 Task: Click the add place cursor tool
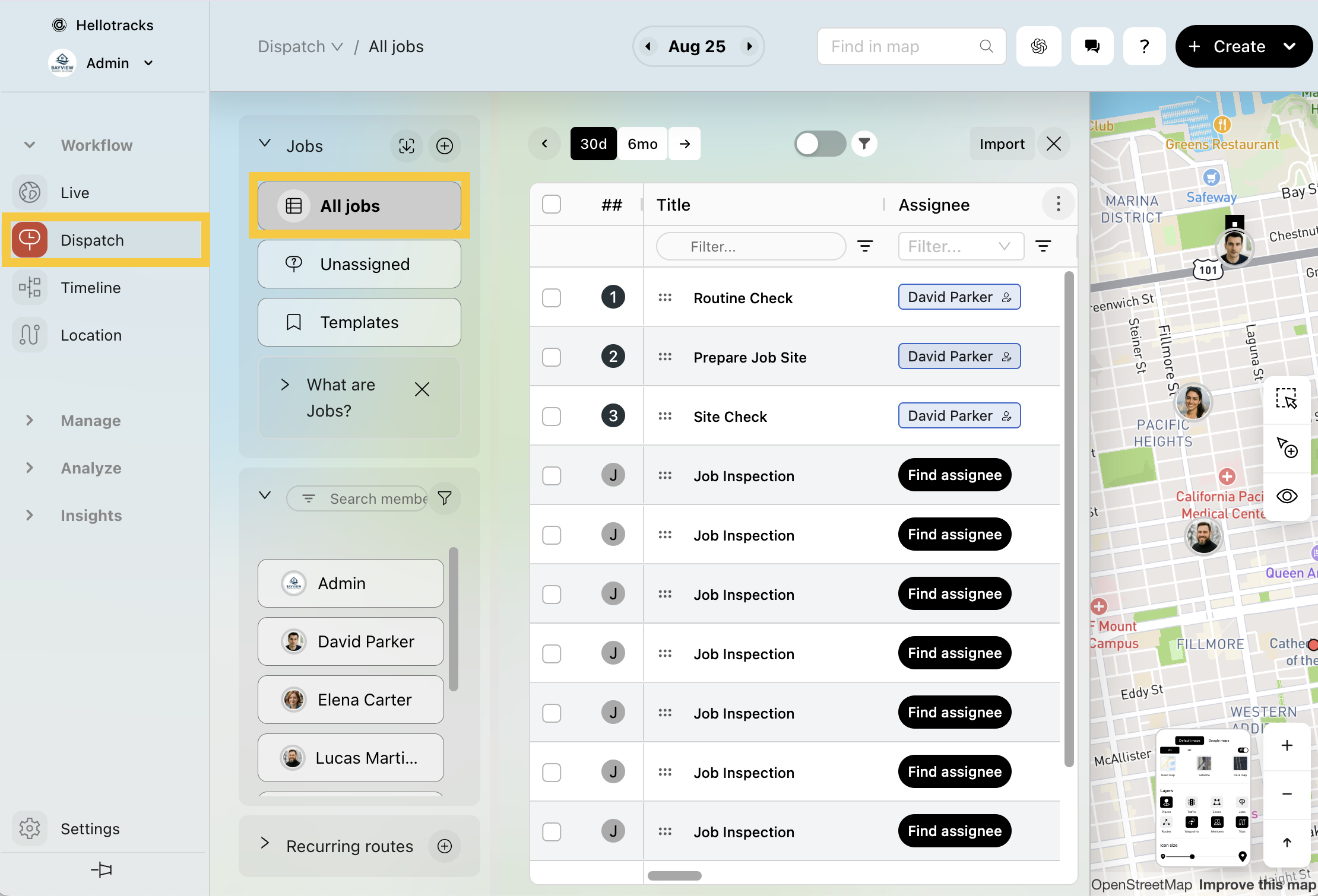coord(1287,447)
